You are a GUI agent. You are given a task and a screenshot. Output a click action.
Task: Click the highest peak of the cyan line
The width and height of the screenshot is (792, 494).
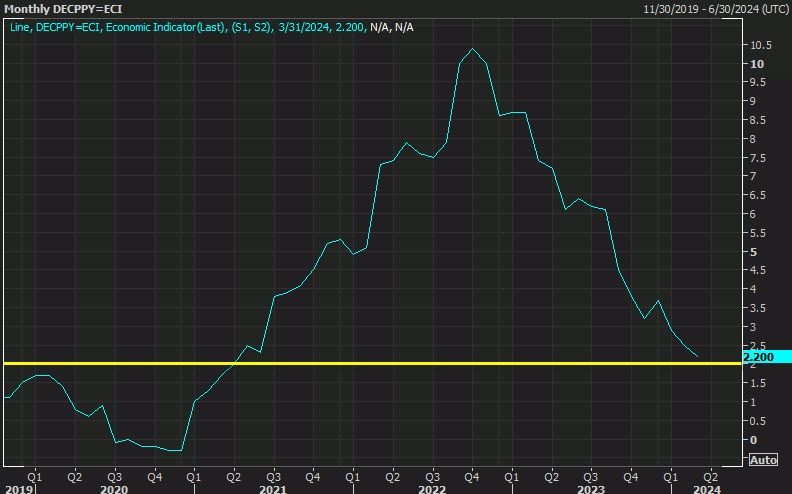(472, 49)
